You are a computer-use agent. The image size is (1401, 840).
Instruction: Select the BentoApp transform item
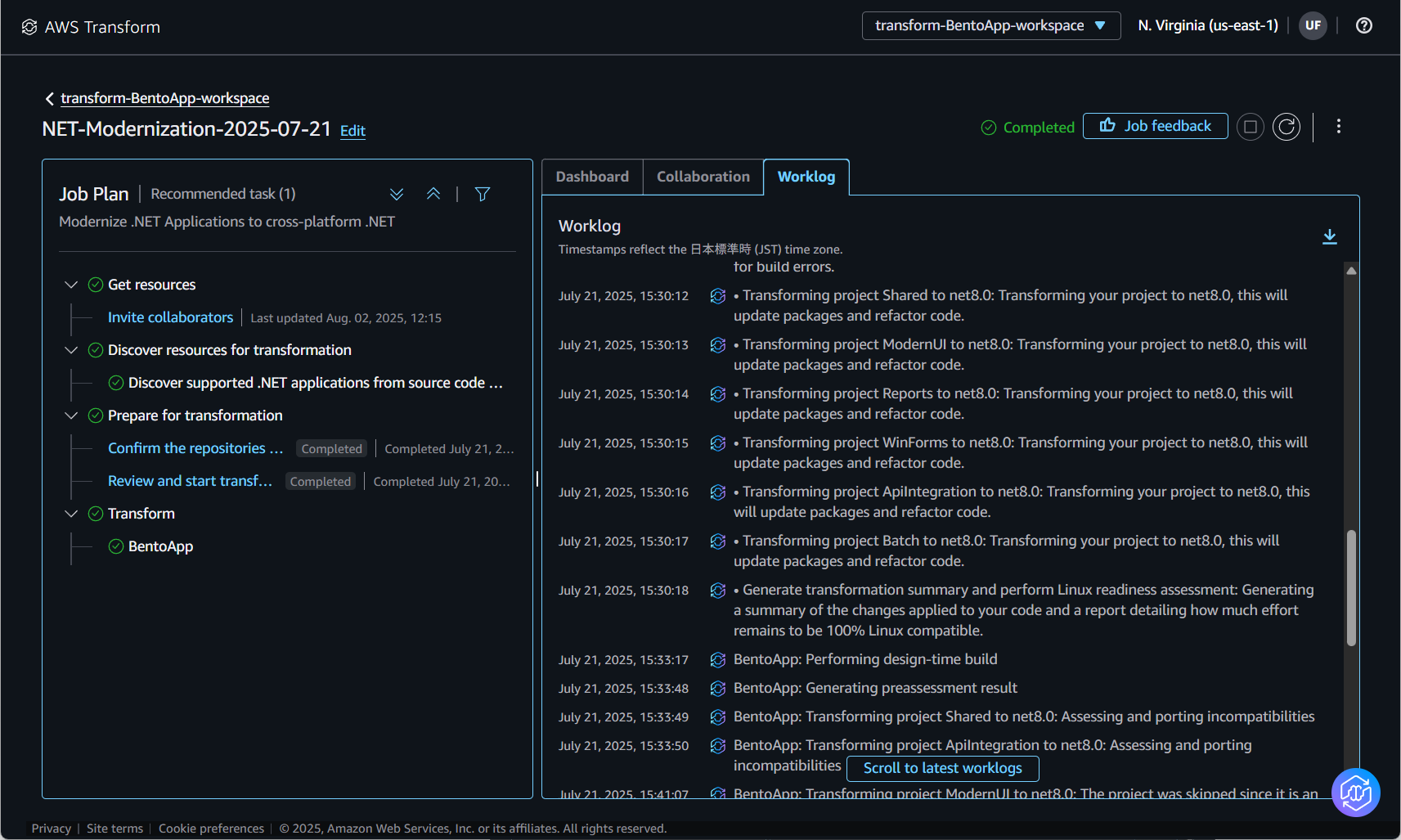tap(160, 546)
